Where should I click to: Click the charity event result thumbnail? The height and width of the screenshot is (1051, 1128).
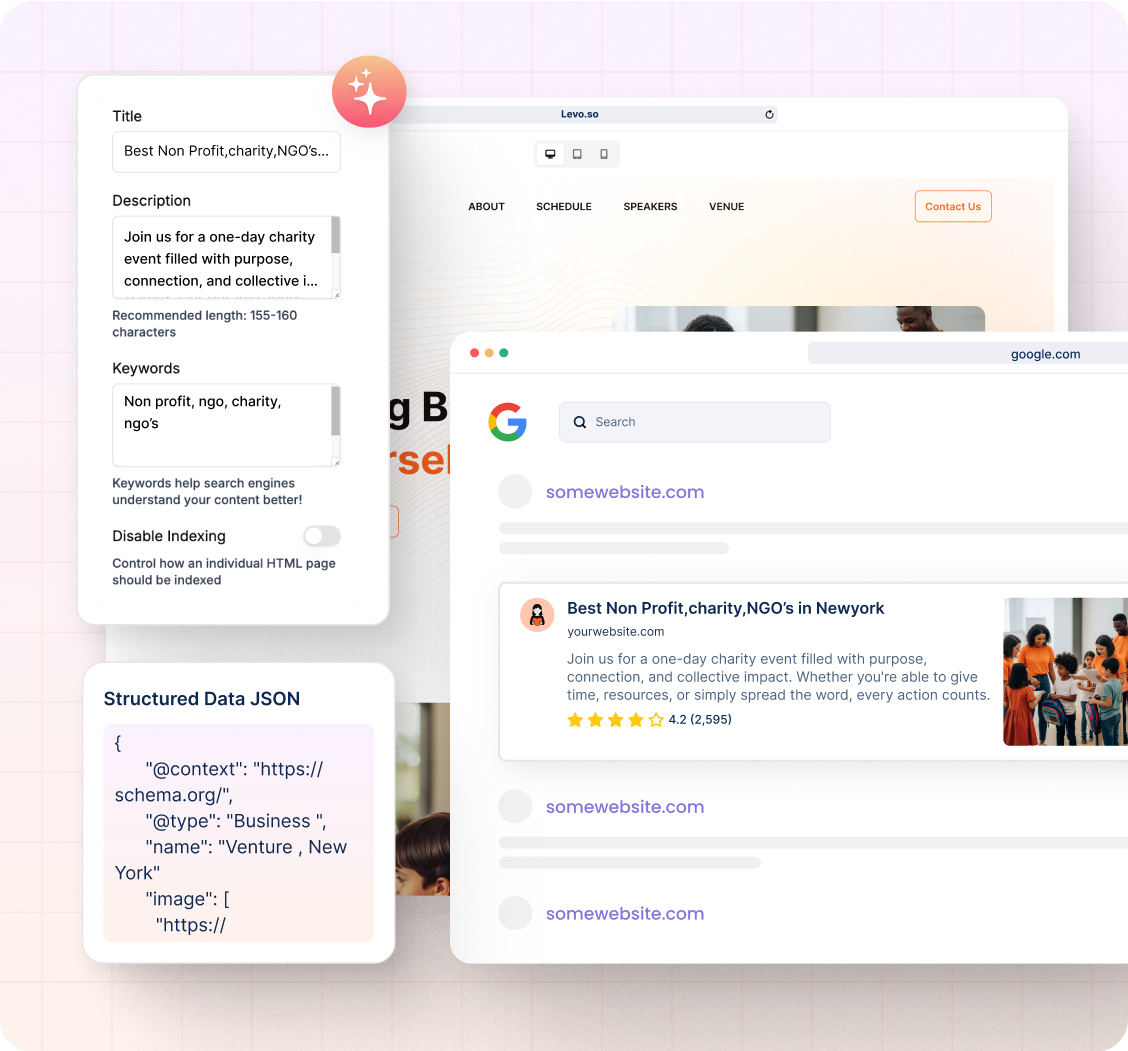(1065, 672)
